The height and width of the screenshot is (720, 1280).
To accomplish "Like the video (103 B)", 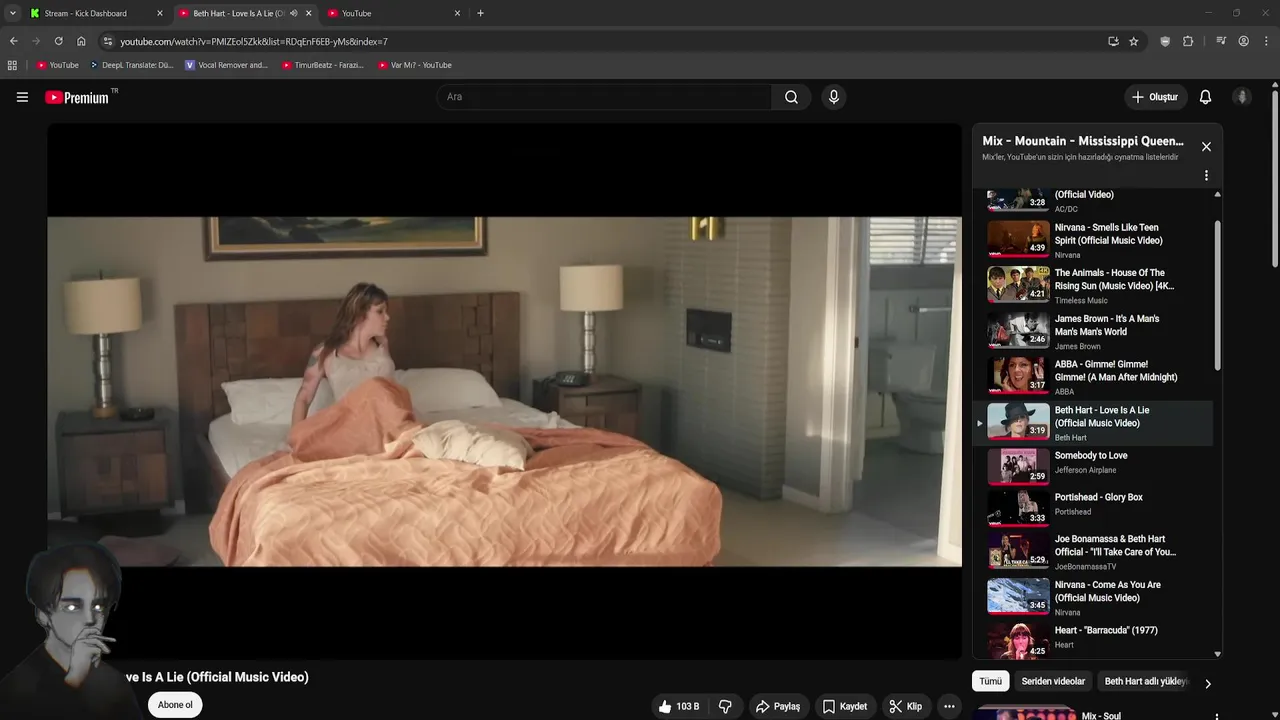I will (678, 706).
